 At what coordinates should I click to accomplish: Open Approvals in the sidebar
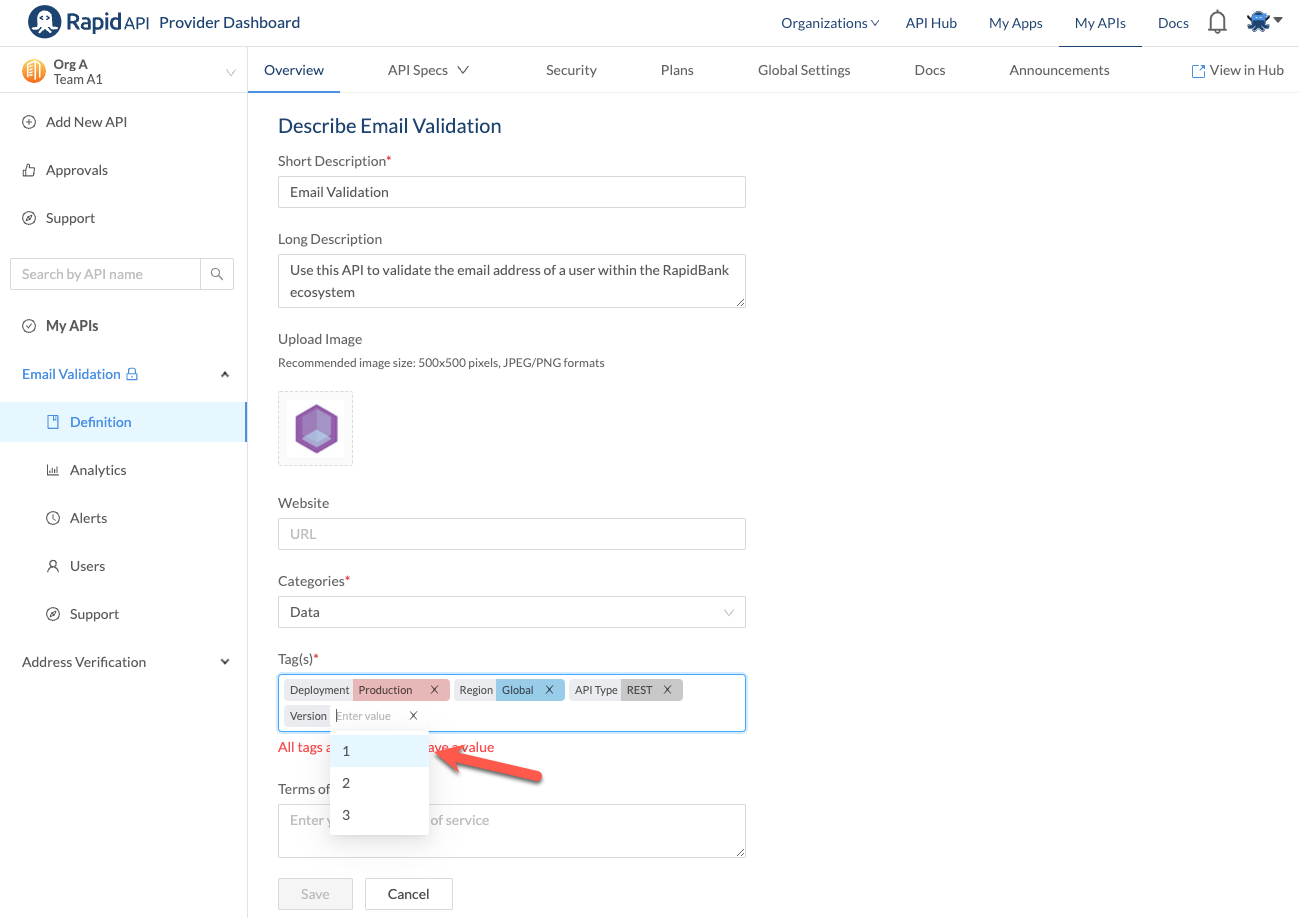click(77, 170)
